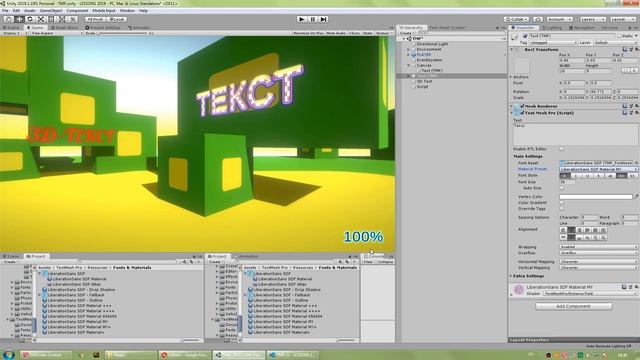640x360 pixels.
Task: Select the Rect transform tool
Action: click(51, 19)
